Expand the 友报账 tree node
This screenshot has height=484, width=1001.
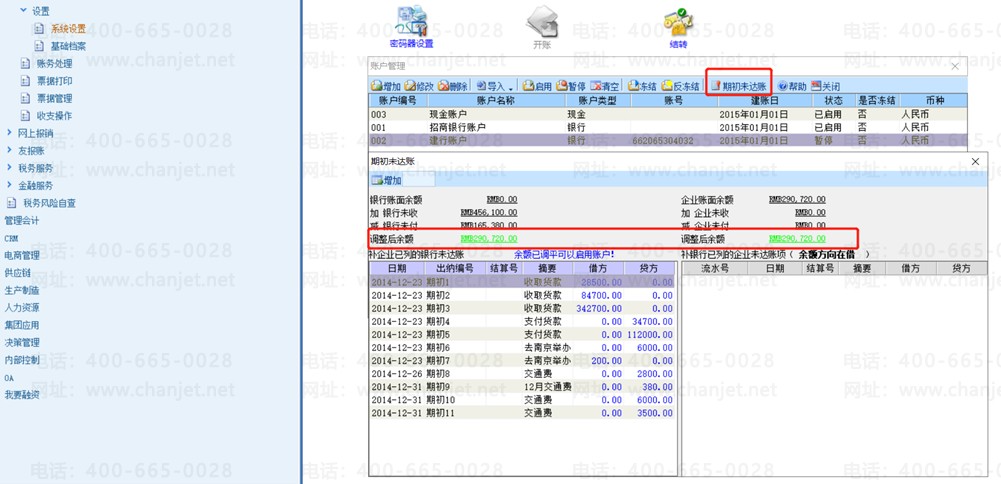tap(9, 151)
